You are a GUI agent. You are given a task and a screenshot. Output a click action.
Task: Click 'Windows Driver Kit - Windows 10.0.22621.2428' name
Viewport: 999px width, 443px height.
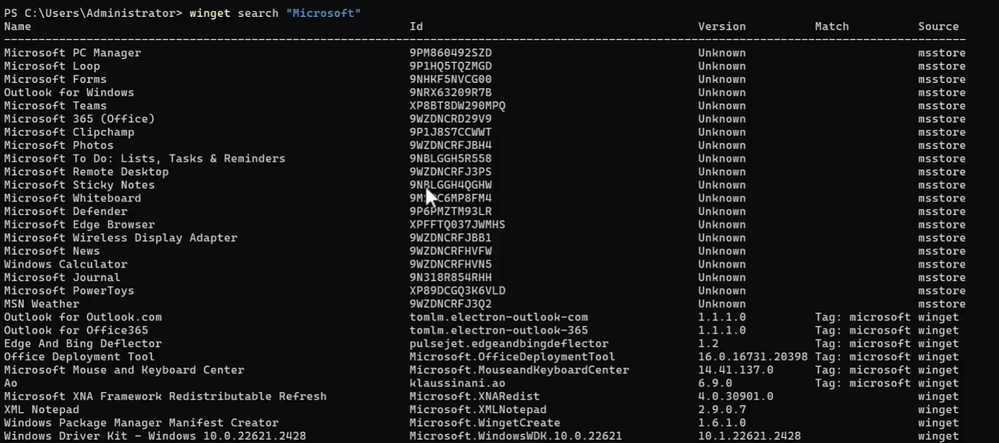[x=155, y=436]
